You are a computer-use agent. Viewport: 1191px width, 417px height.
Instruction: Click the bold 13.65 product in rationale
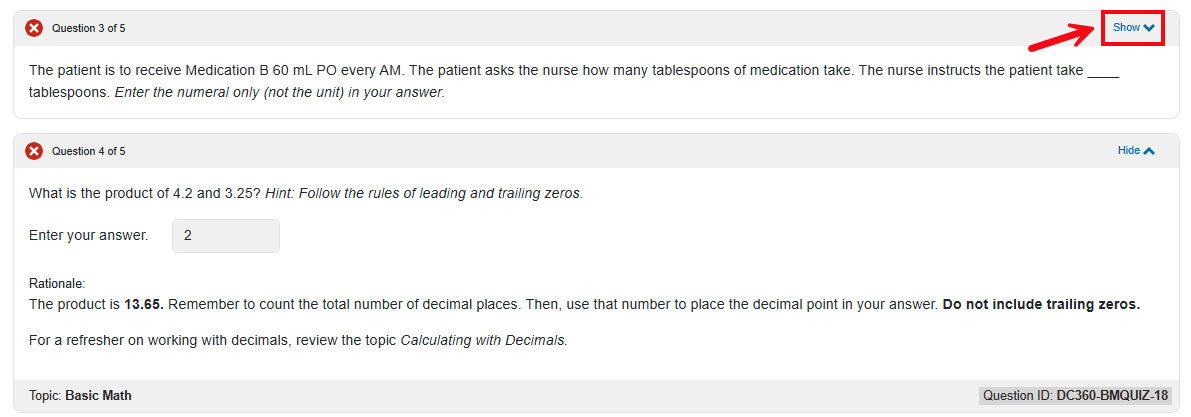point(144,304)
